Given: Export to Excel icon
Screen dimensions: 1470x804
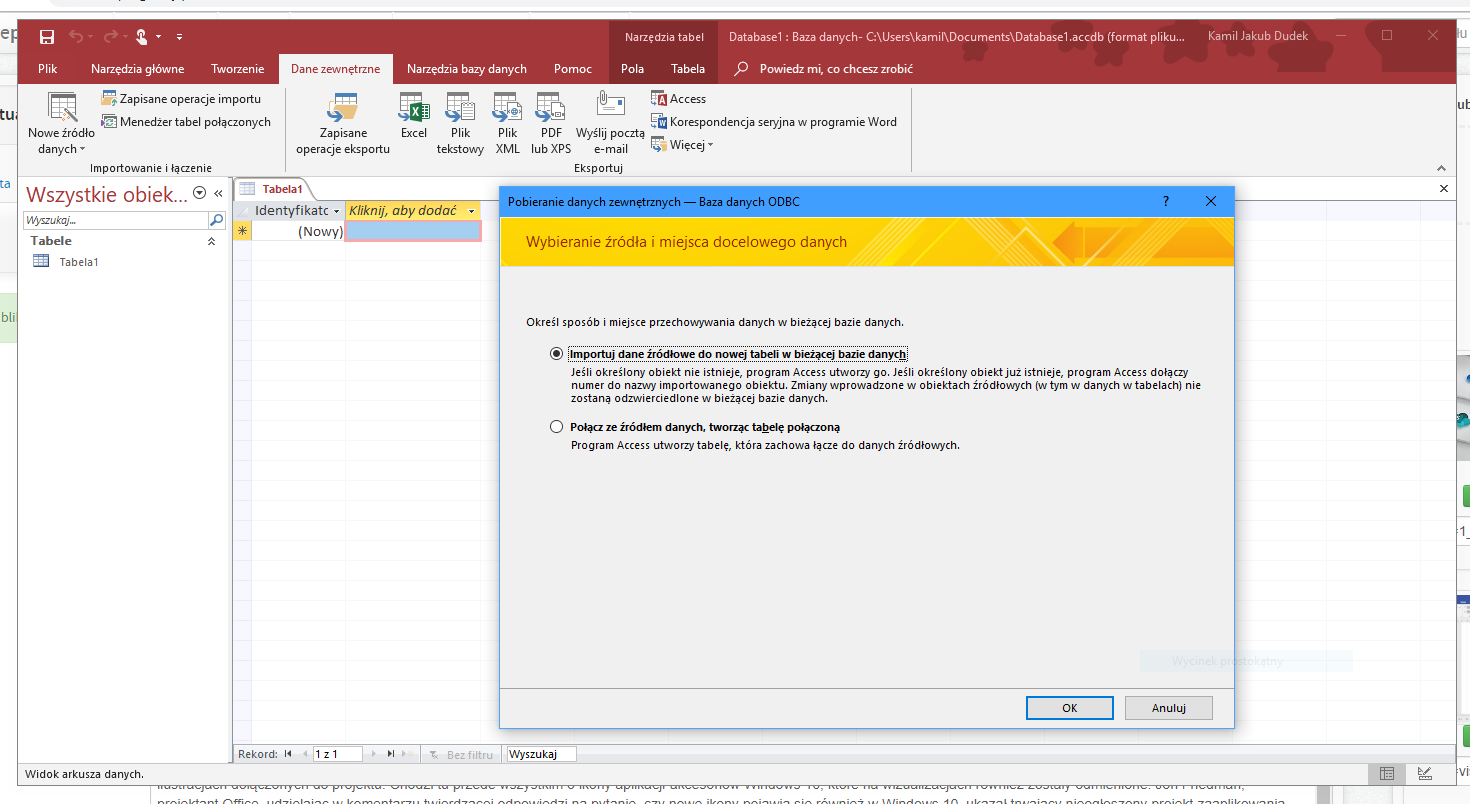Looking at the screenshot, I should pyautogui.click(x=414, y=116).
